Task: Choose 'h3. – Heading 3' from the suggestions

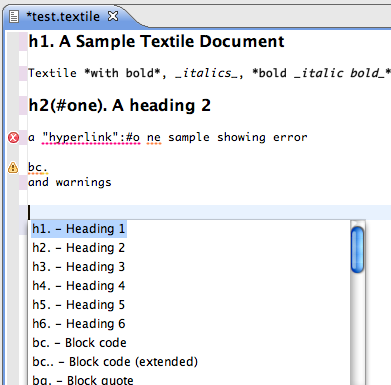Action: tap(79, 267)
